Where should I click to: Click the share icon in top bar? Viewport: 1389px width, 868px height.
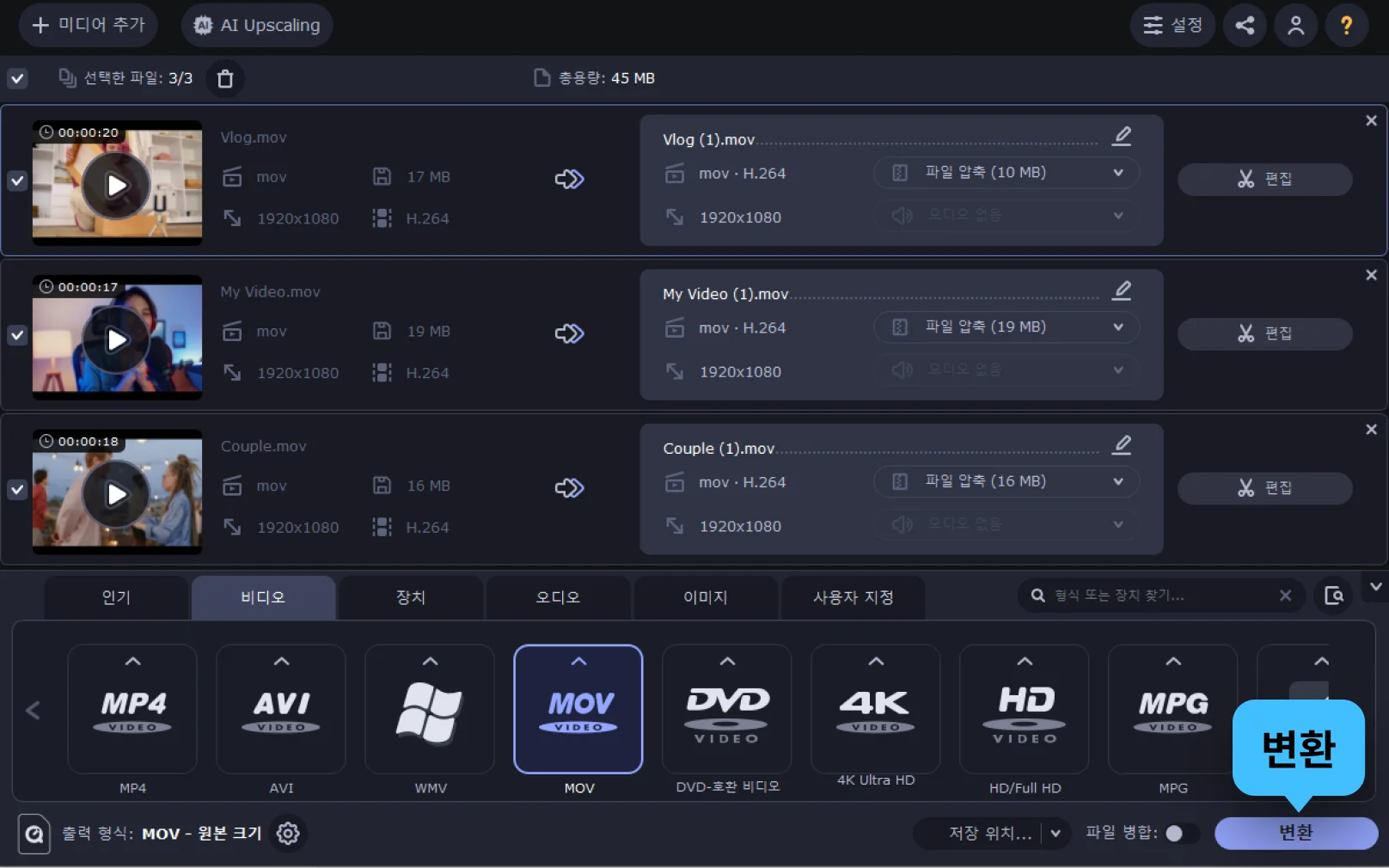click(x=1245, y=26)
